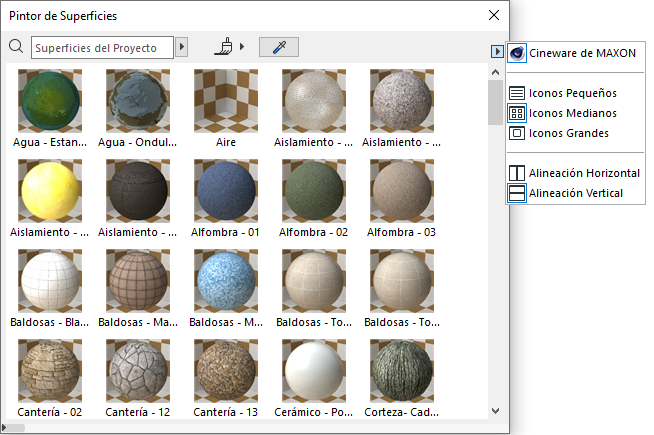Click the vertical scrollbar thumb
654x435 pixels.
[496, 103]
